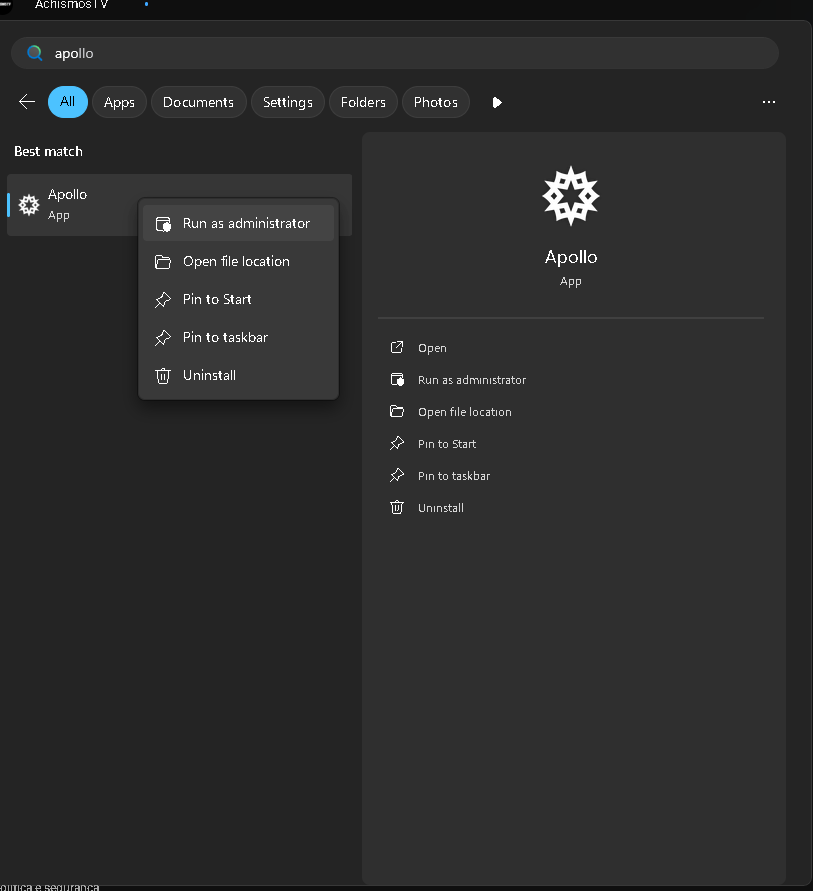Open the three-dot options menu
Viewport: 813px width, 891px height.
pos(769,102)
